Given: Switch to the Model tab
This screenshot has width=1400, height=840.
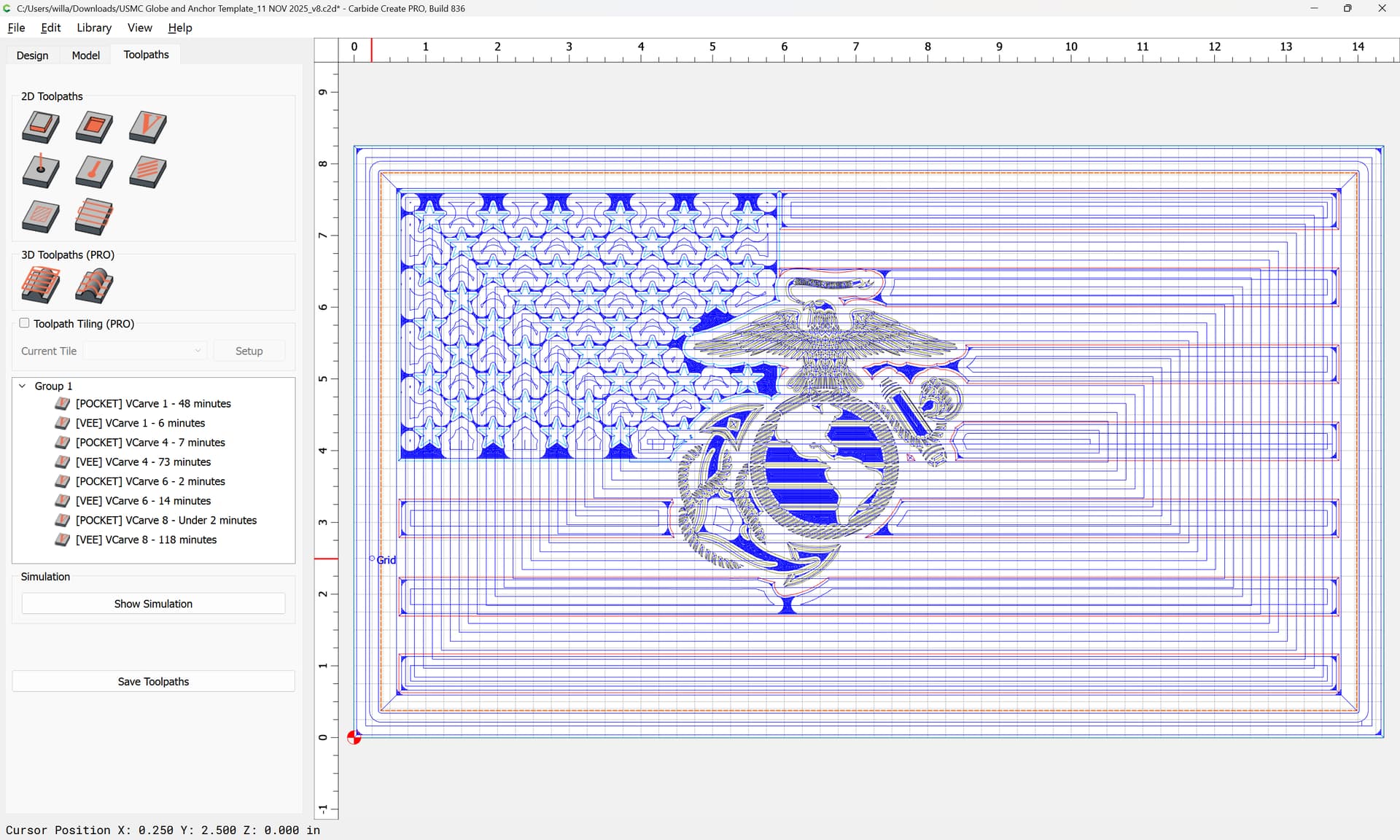Looking at the screenshot, I should pyautogui.click(x=85, y=55).
